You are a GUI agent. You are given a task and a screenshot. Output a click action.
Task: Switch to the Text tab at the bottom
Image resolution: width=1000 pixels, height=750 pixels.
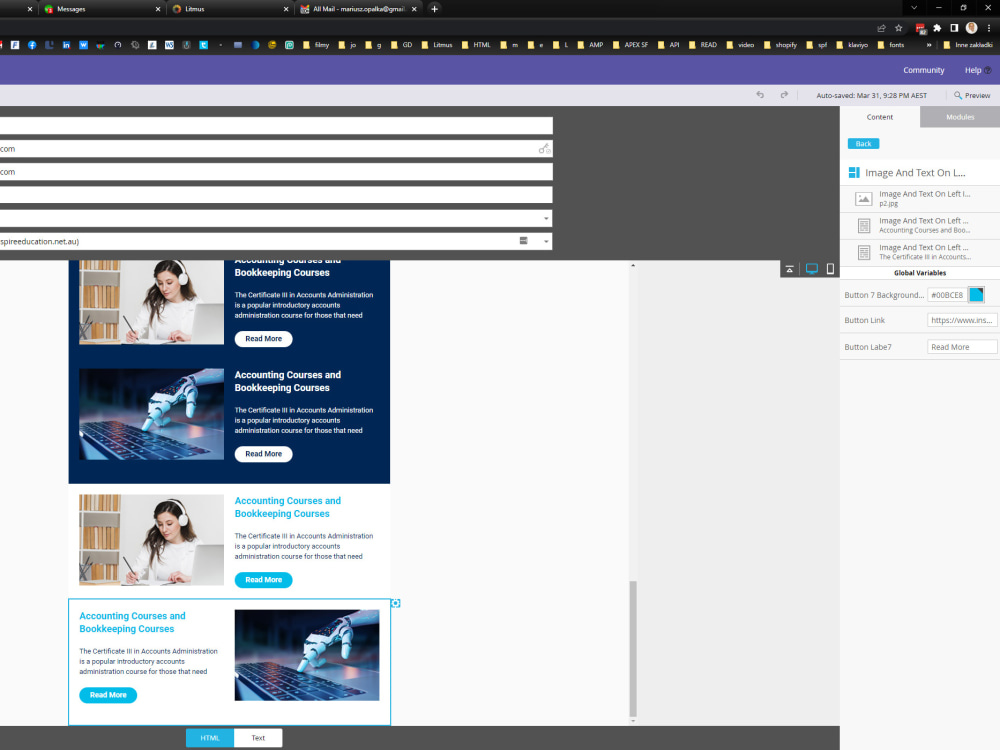point(258,738)
